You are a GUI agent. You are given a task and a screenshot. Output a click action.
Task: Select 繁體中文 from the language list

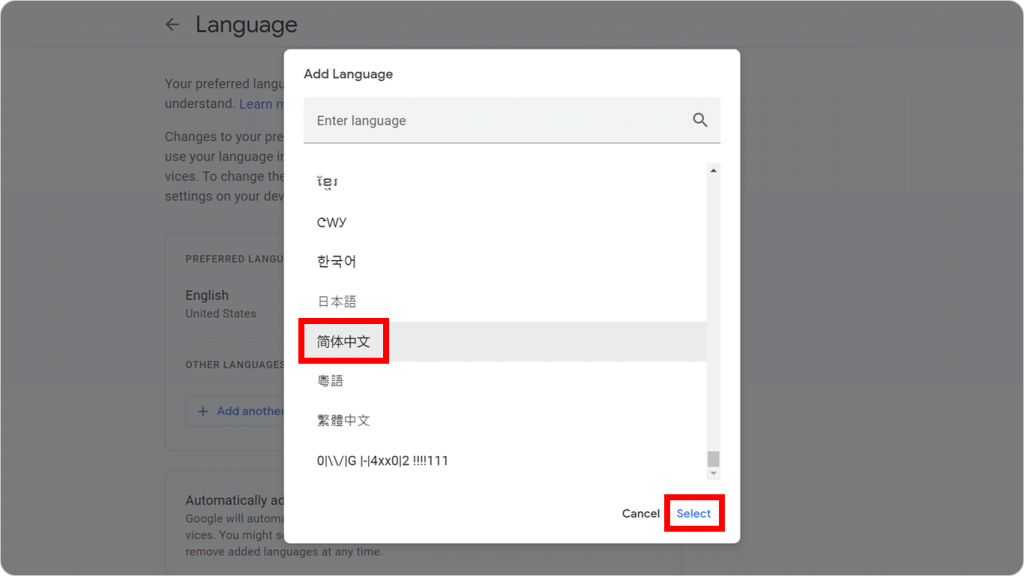(344, 420)
